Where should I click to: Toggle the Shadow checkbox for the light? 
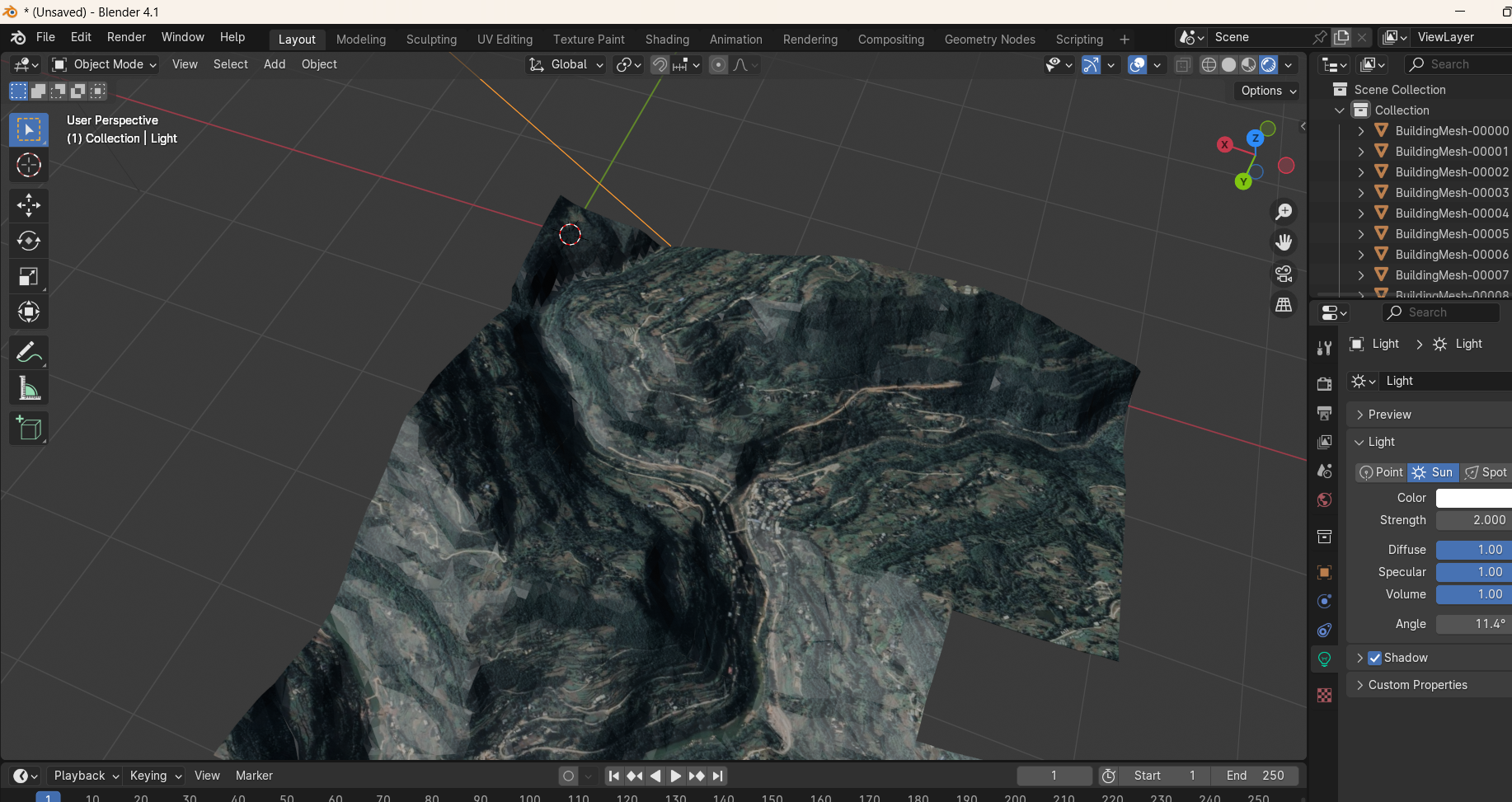tap(1373, 658)
